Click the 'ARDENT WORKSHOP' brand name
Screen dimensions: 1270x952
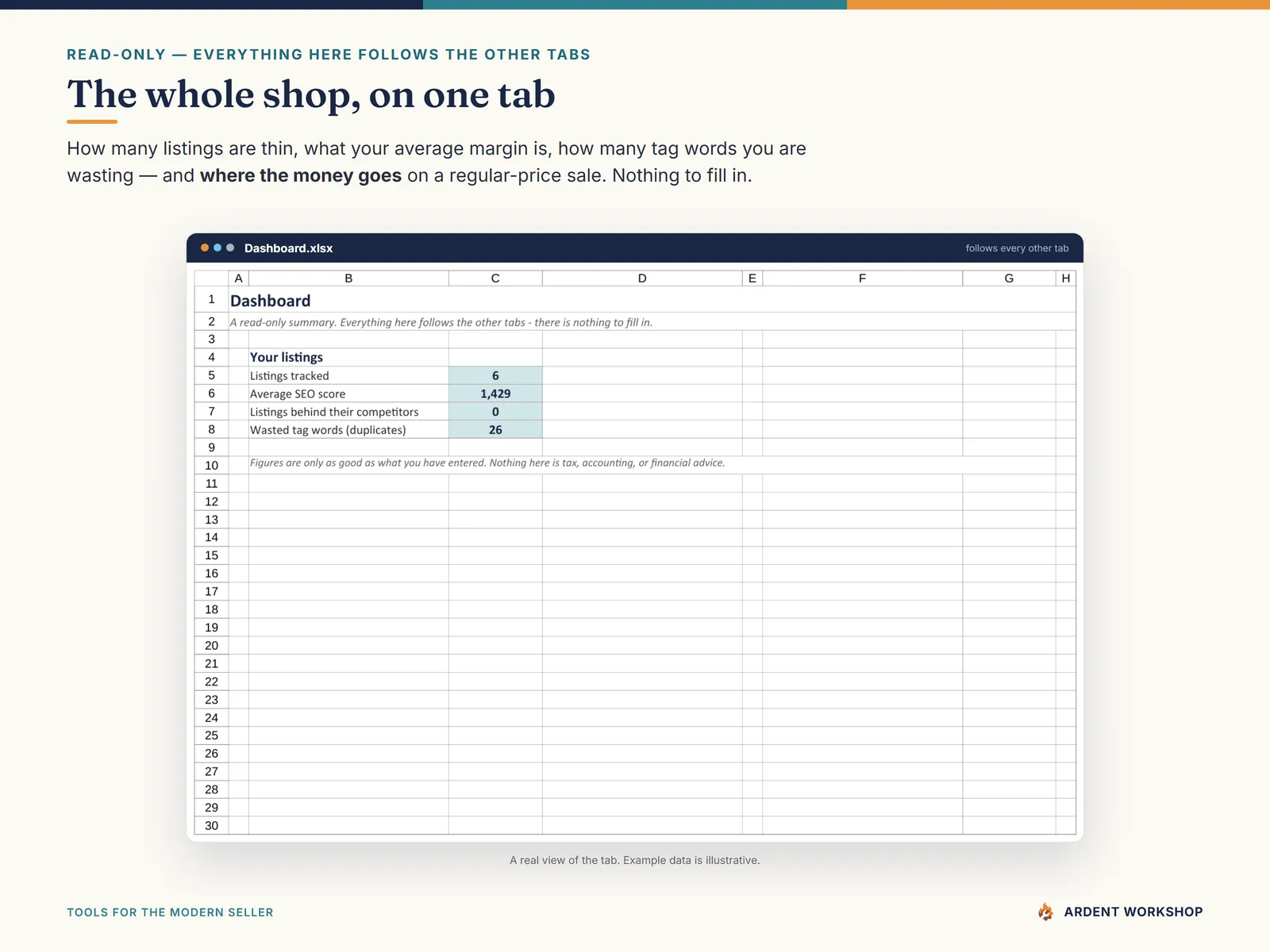coord(1133,912)
